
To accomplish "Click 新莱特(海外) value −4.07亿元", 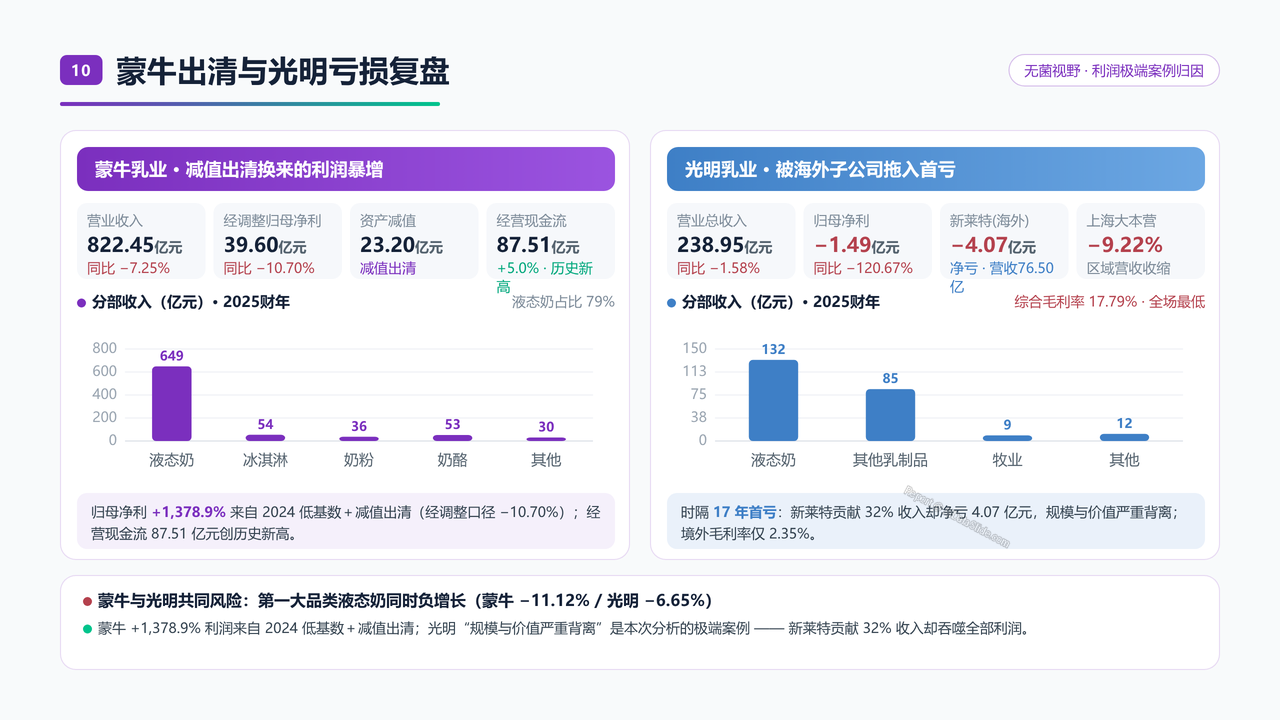I will point(993,246).
